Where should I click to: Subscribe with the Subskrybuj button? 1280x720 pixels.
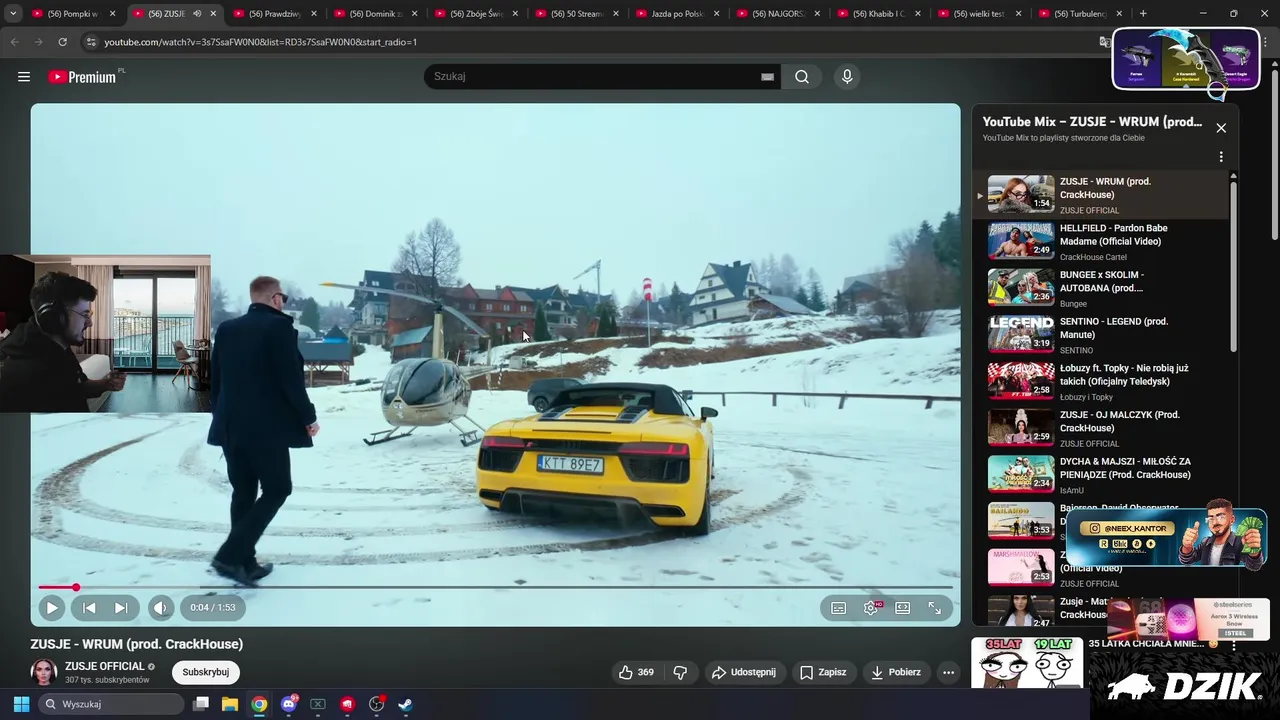(x=206, y=672)
